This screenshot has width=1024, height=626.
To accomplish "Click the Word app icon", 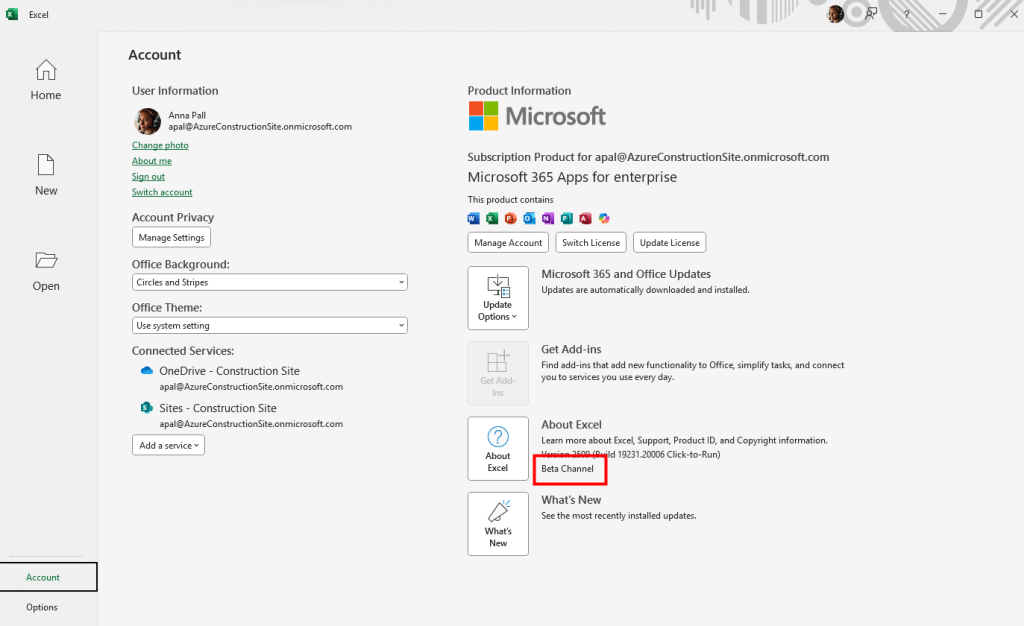I will (473, 218).
